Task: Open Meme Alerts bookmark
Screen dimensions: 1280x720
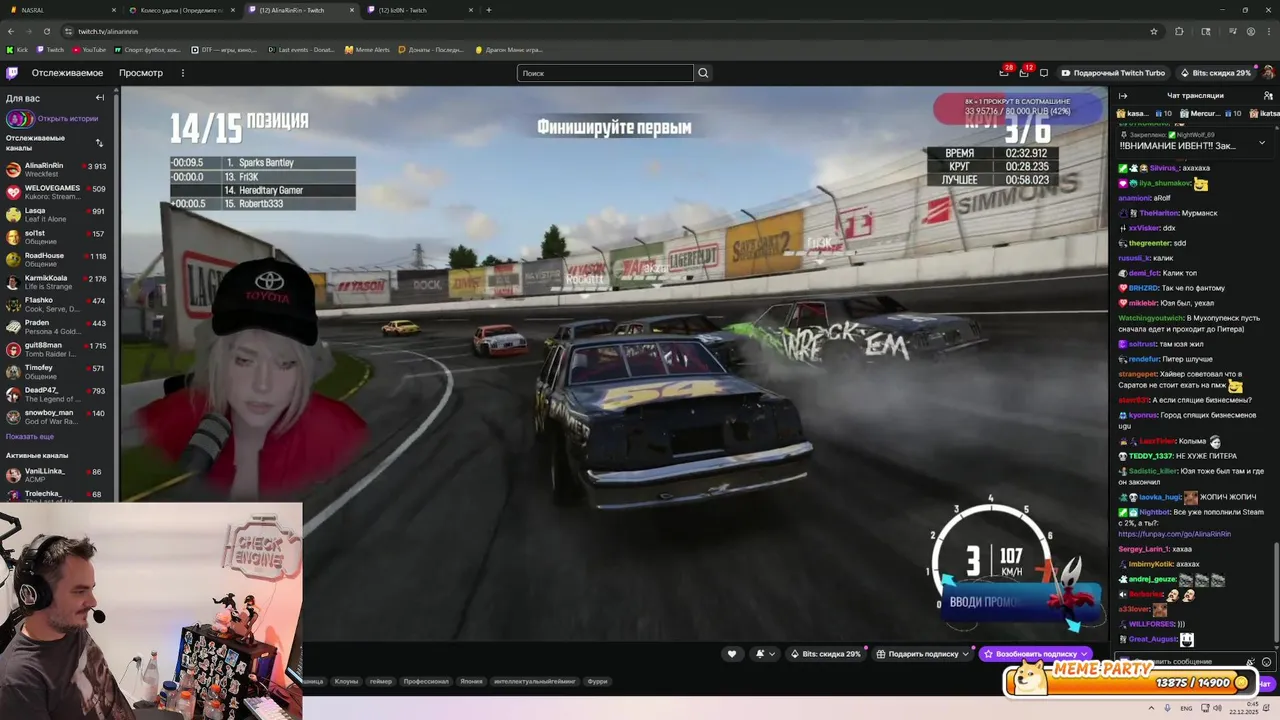Action: coord(367,49)
